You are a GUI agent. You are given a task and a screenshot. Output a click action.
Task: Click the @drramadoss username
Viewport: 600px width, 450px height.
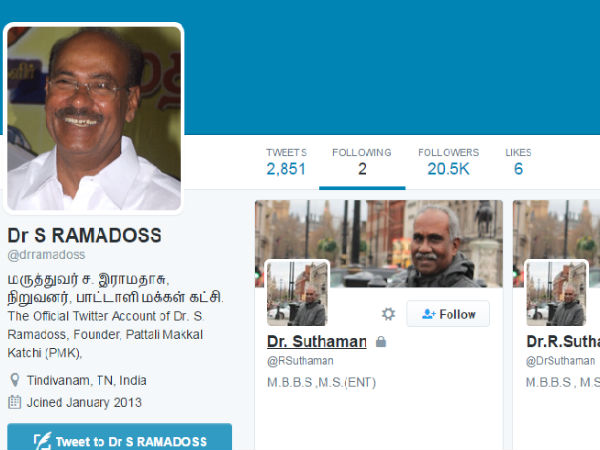(46, 255)
